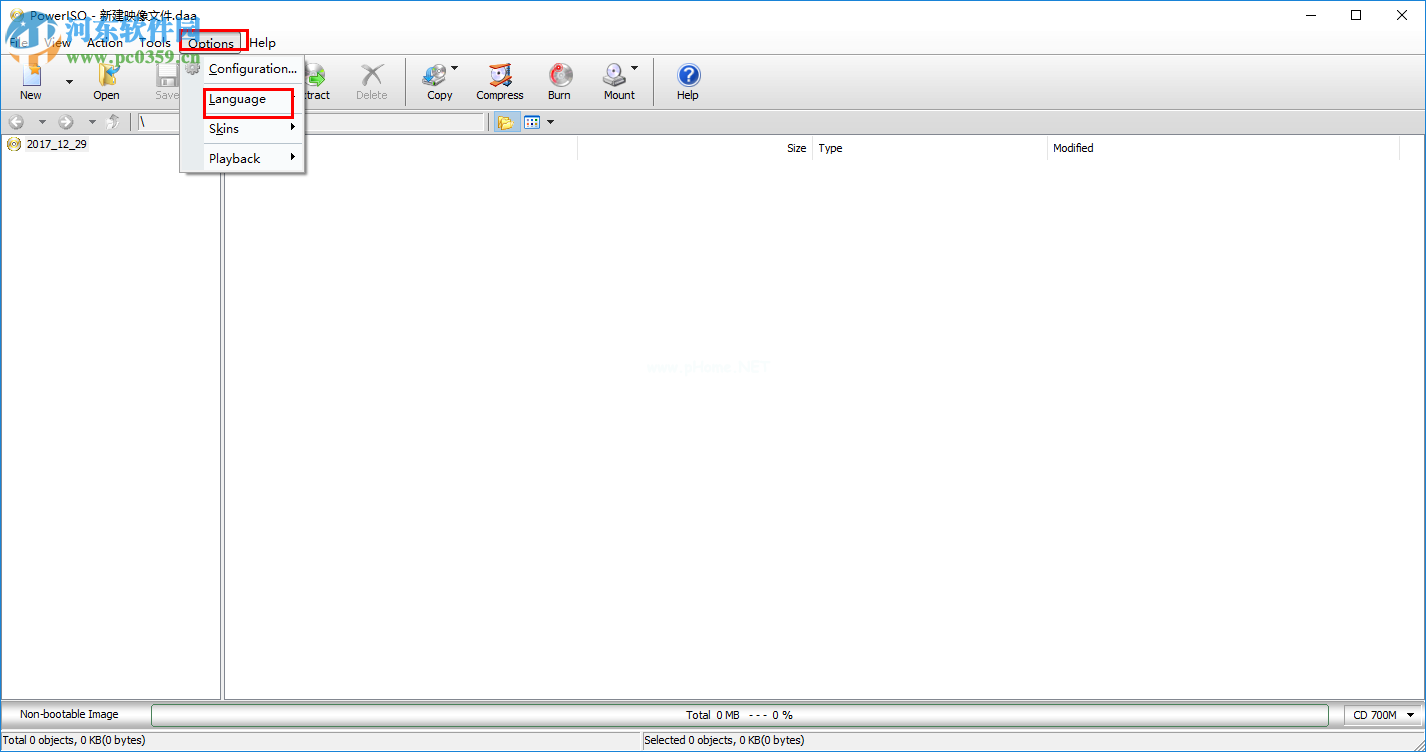Click the Selected 0 objects status text
Image resolution: width=1426 pixels, height=752 pixels.
tap(724, 740)
